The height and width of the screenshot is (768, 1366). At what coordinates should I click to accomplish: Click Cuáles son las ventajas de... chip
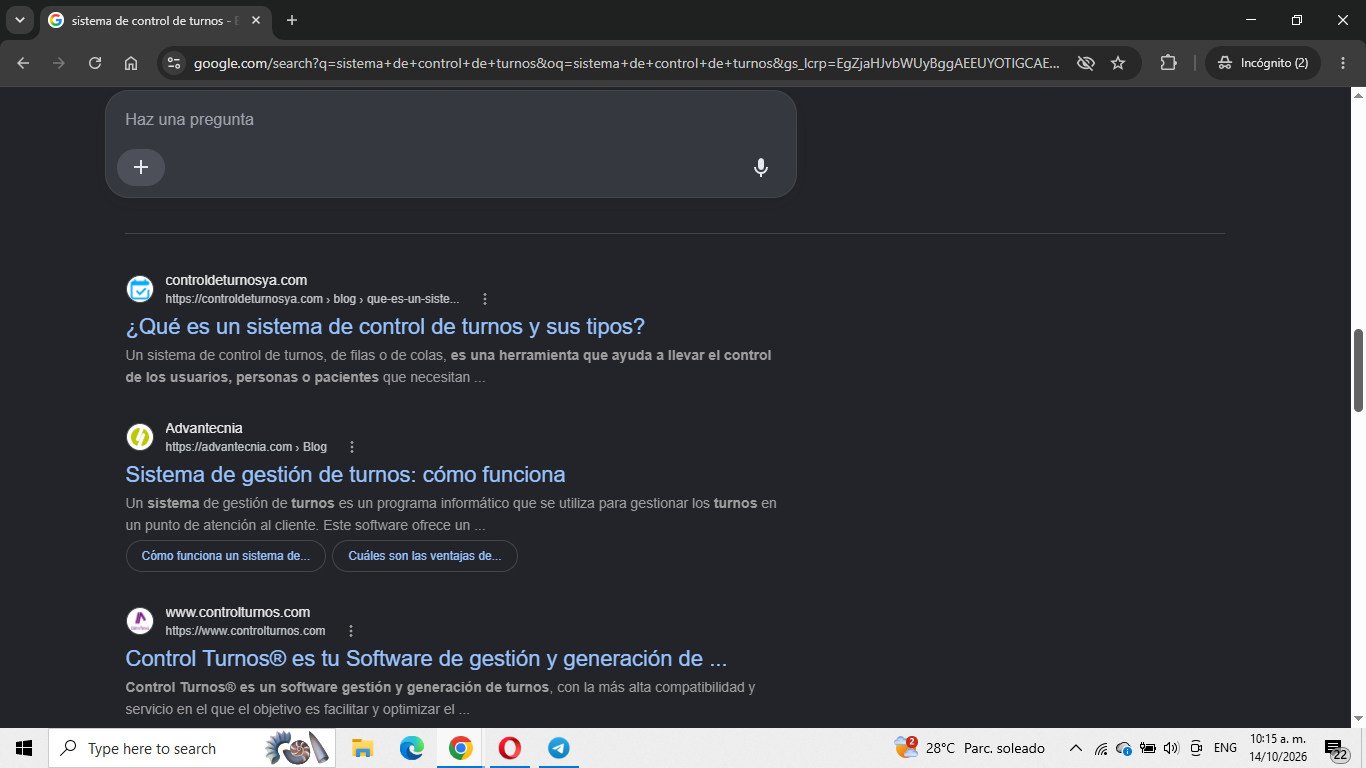425,556
